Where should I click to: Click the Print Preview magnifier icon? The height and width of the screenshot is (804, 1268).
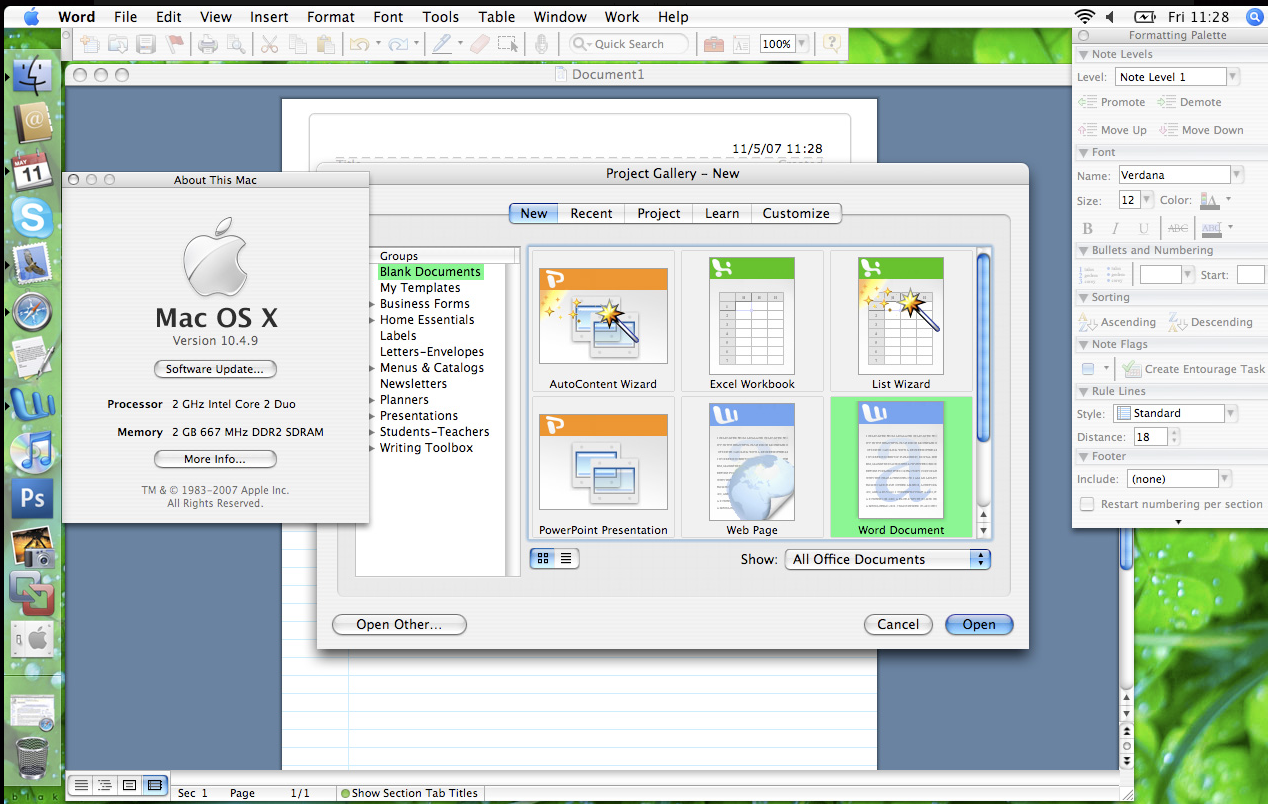236,44
